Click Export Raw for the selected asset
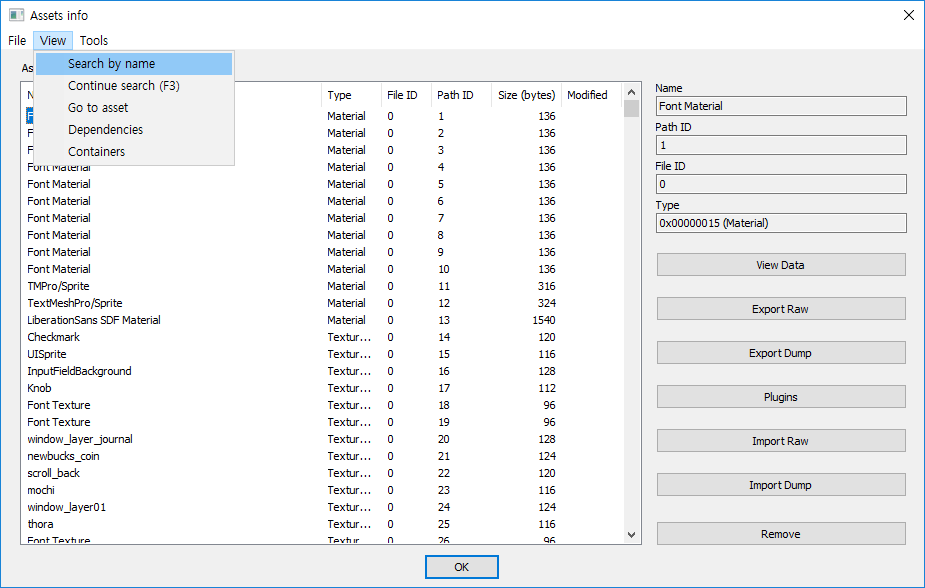Viewport: 925px width, 588px height. click(780, 308)
